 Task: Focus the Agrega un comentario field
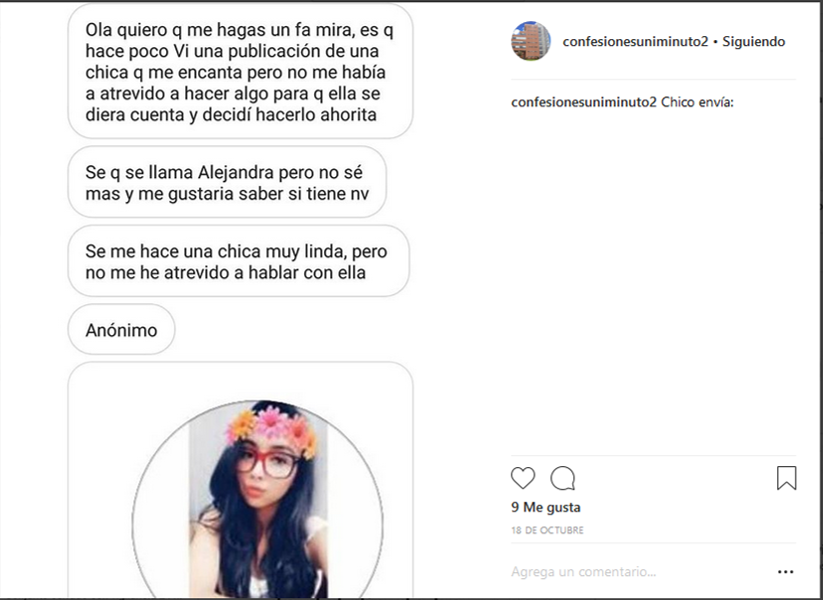pos(638,572)
